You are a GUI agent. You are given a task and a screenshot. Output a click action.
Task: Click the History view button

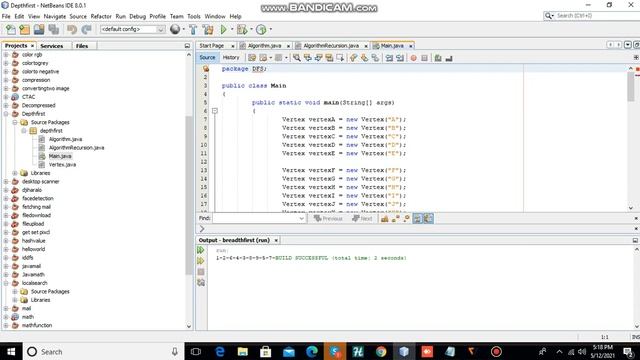(231, 58)
